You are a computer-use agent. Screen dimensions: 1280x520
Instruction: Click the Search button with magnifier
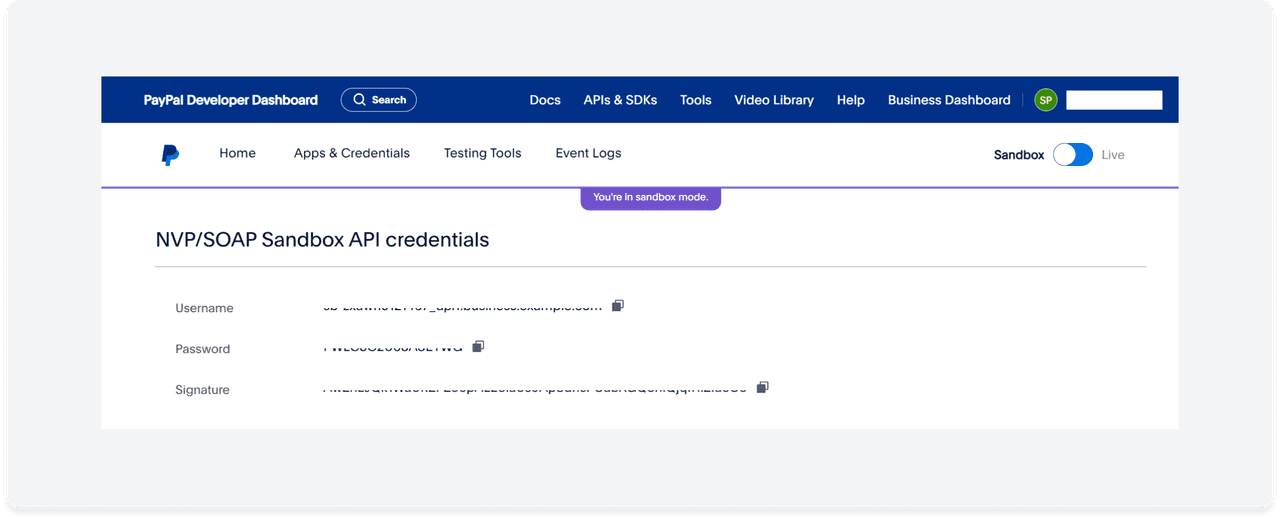pyautogui.click(x=378, y=100)
